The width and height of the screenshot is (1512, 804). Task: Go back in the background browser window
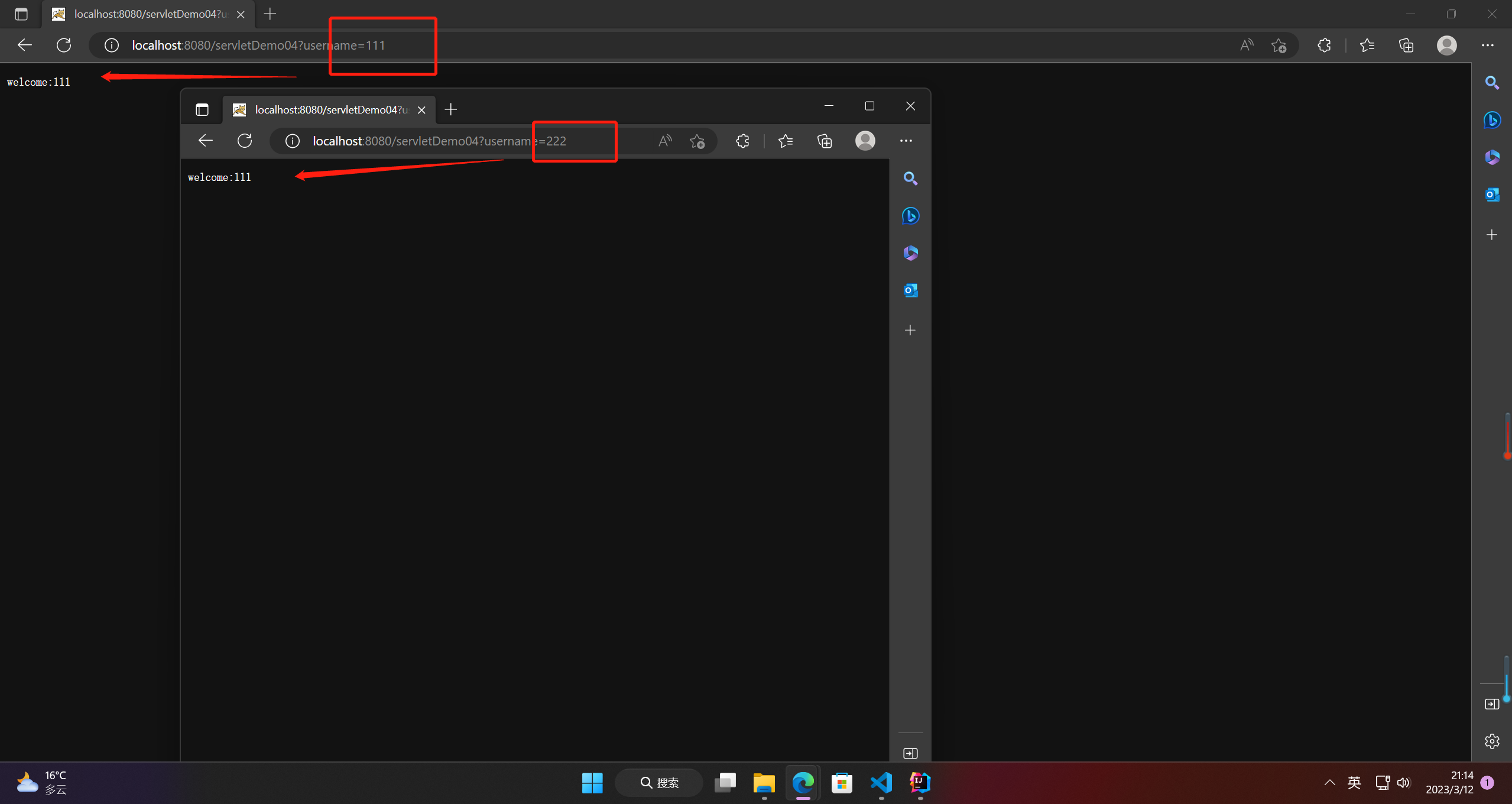pyautogui.click(x=25, y=45)
